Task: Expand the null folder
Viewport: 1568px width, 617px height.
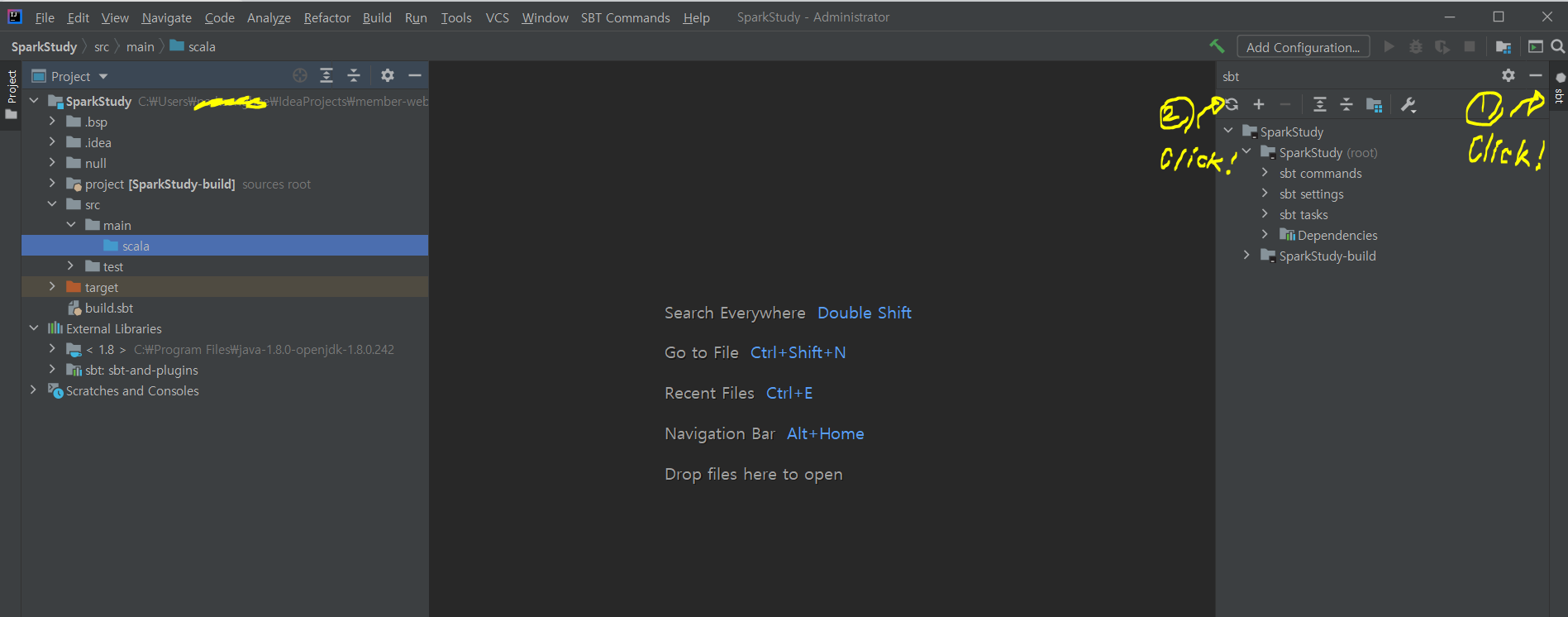Action: (52, 162)
